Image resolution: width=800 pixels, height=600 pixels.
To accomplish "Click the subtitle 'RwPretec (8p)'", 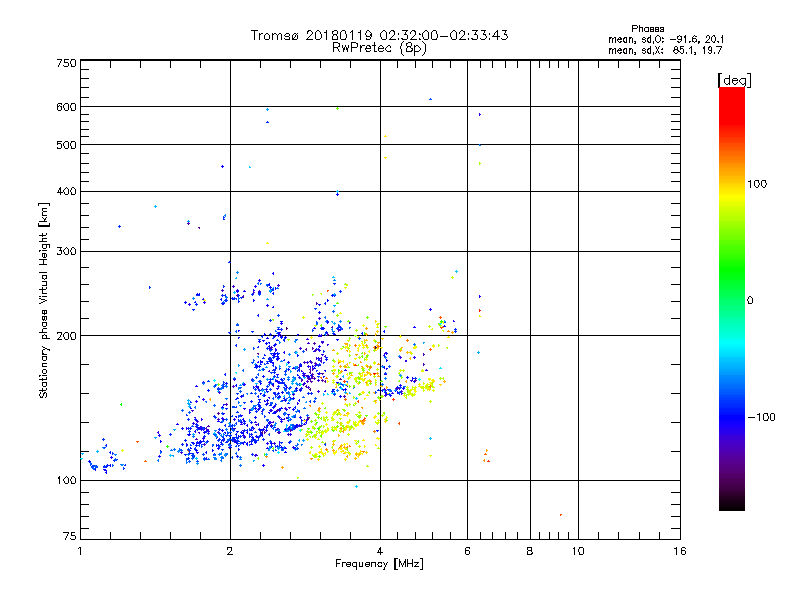I will [380, 48].
